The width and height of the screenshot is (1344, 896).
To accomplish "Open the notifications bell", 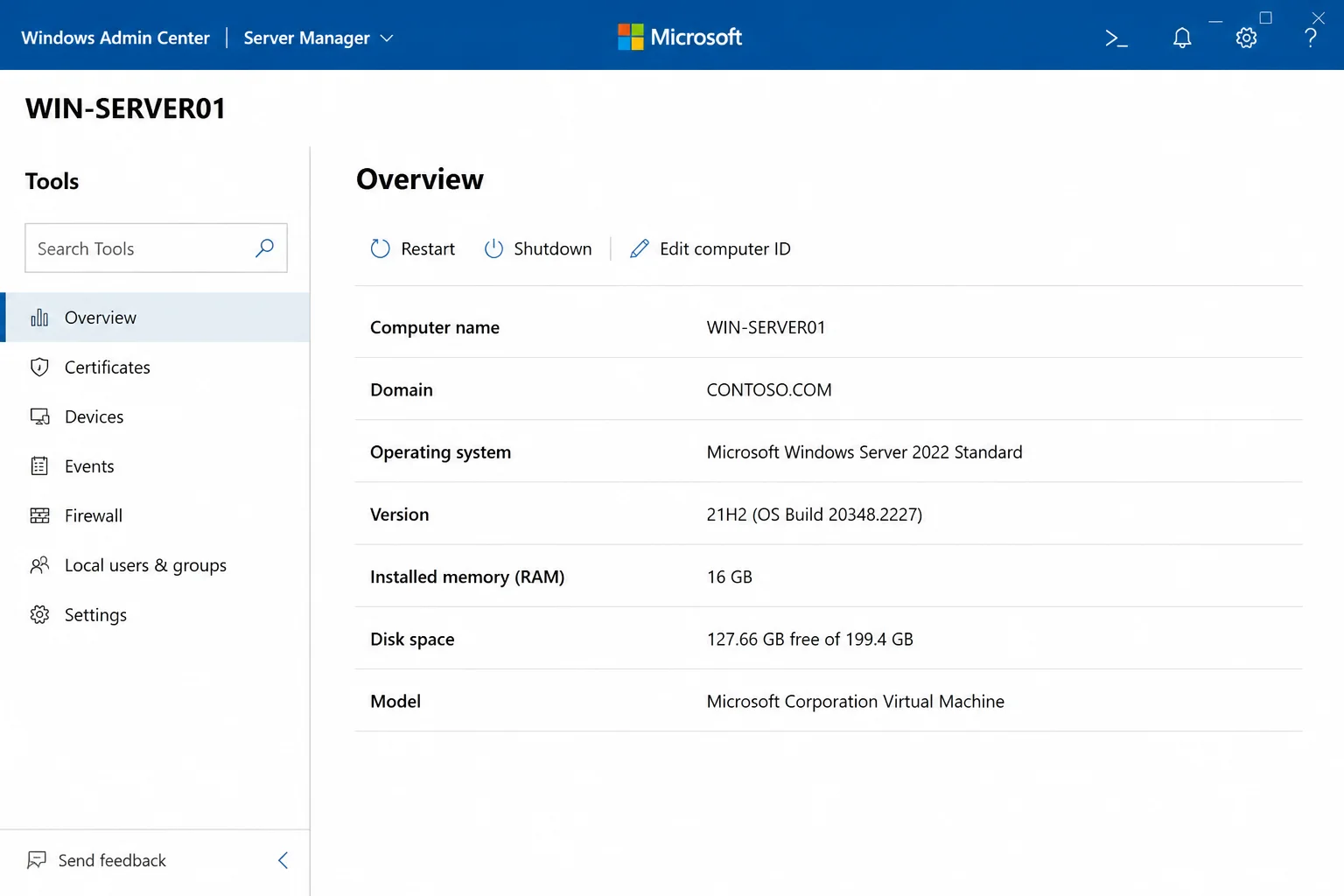I will [1182, 38].
